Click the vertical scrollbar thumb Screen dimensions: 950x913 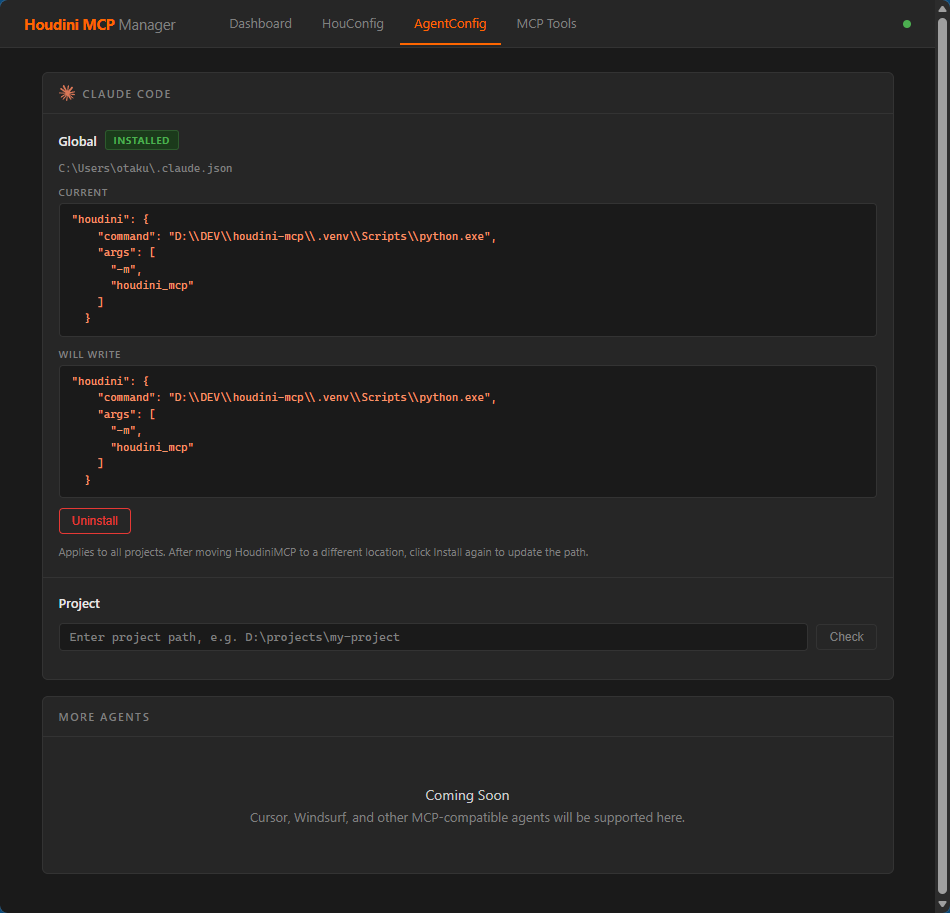942,454
